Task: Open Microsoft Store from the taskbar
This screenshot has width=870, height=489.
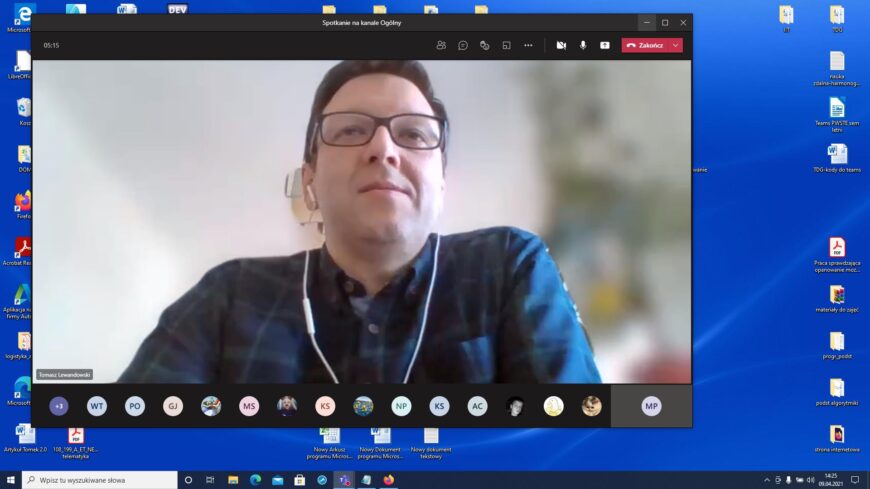Action: 300,480
